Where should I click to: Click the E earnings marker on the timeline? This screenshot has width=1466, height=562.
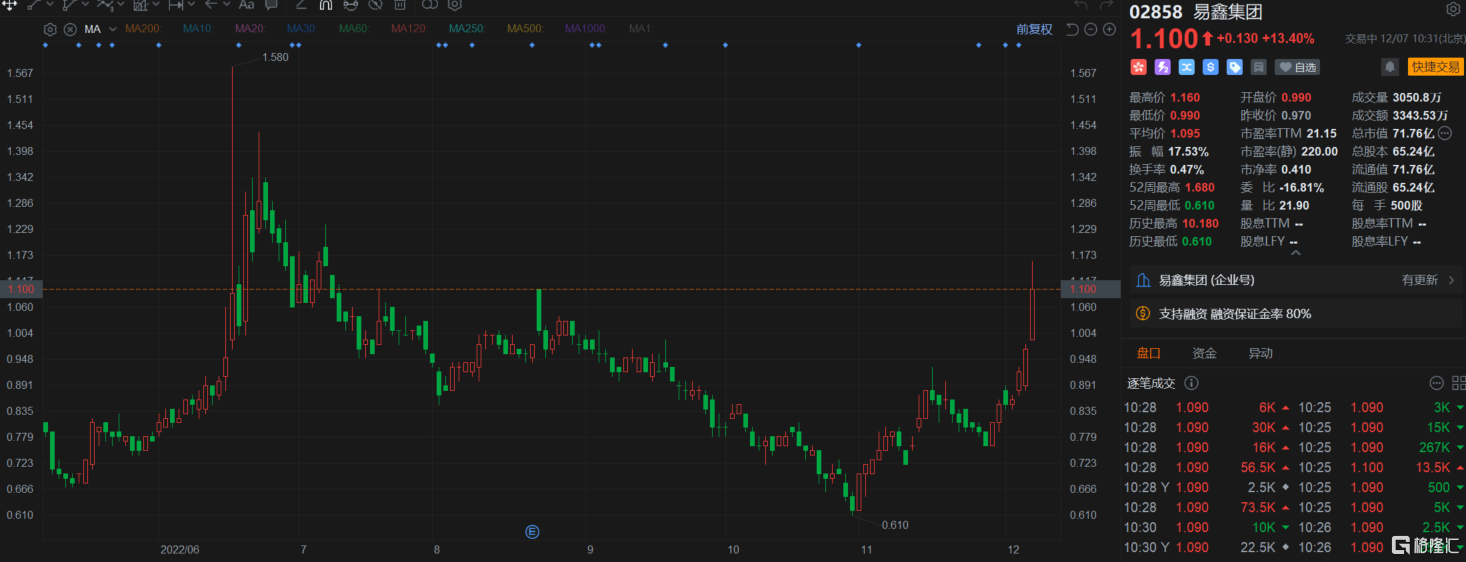tap(532, 531)
